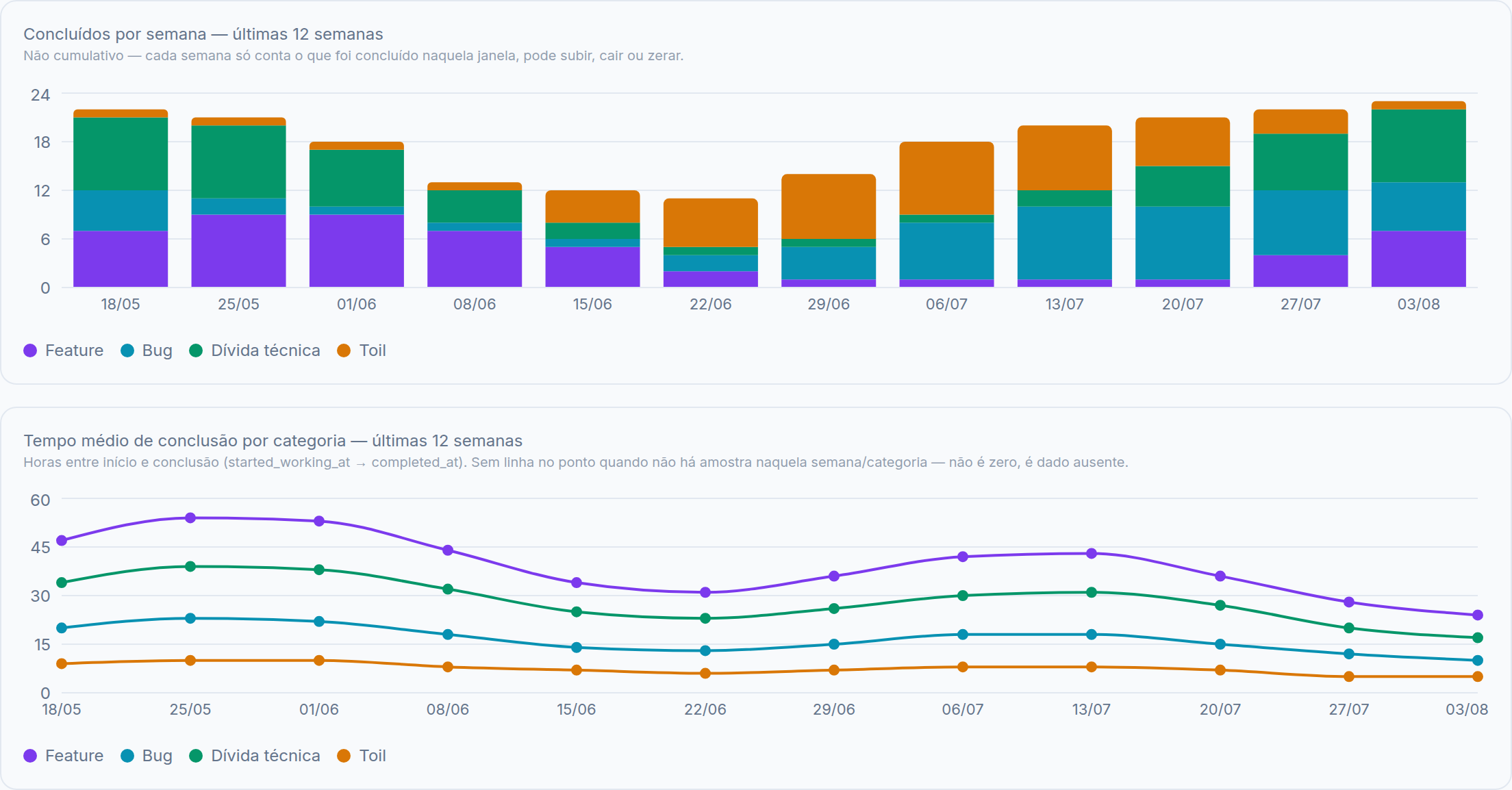
Task: Click the '18' y-axis label in bar chart
Action: [42, 142]
